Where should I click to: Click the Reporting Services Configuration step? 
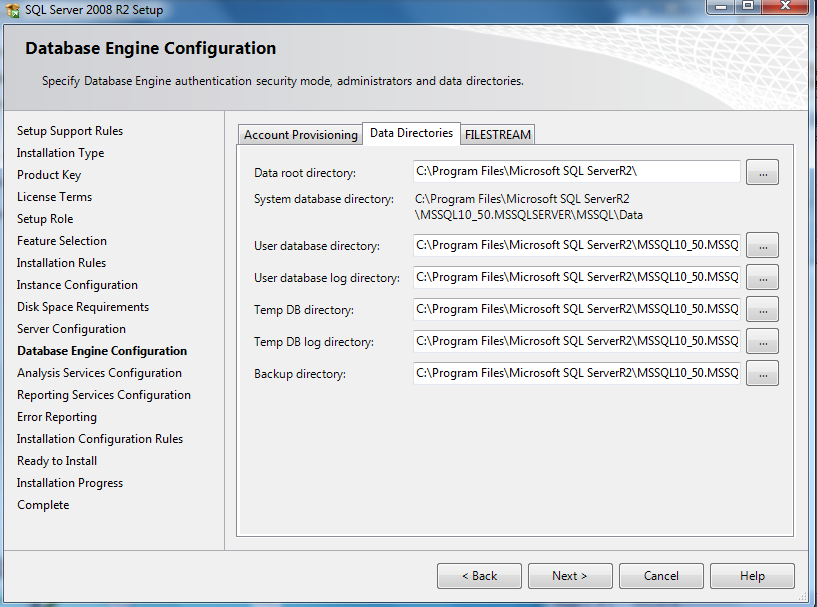(104, 395)
